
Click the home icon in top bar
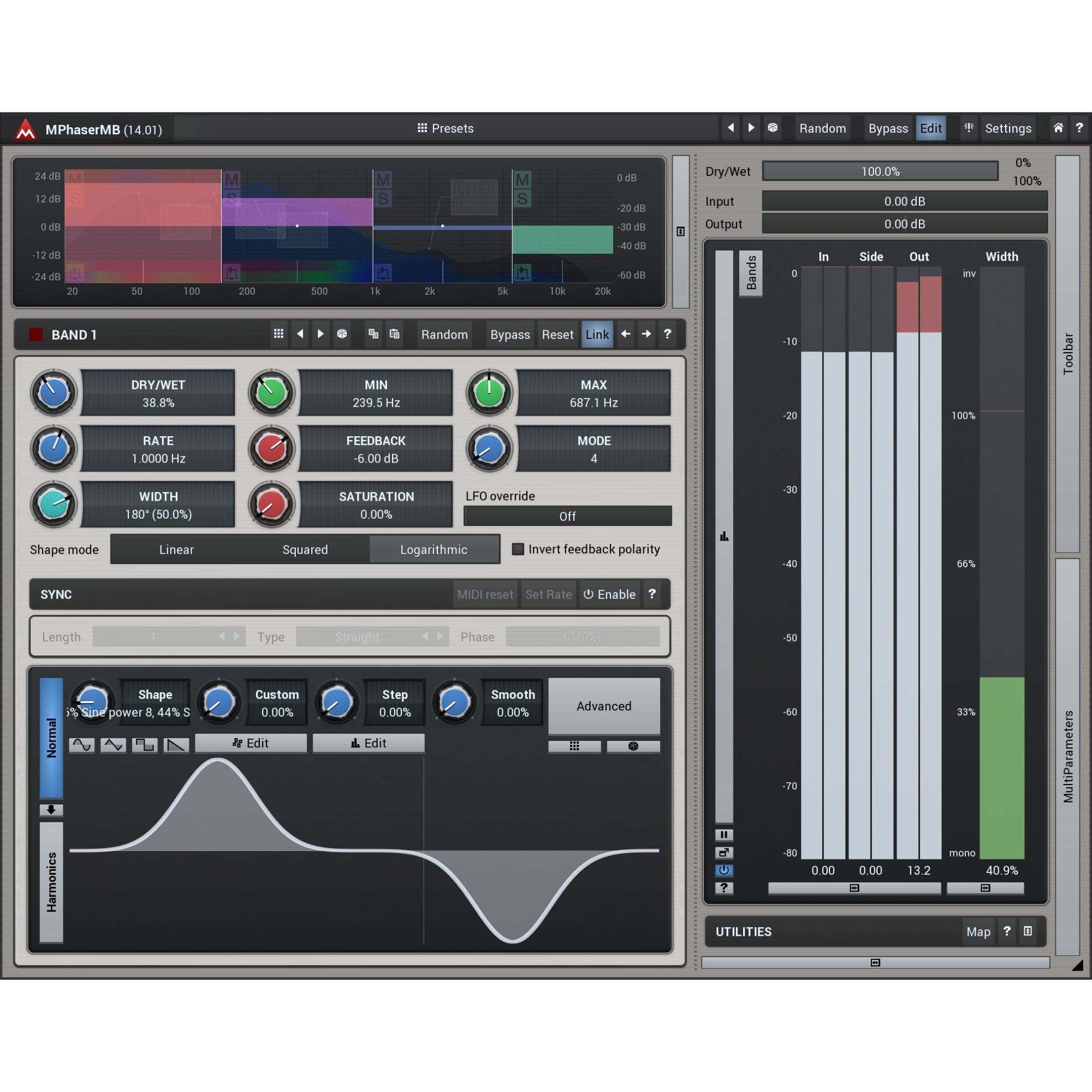coord(1058,128)
